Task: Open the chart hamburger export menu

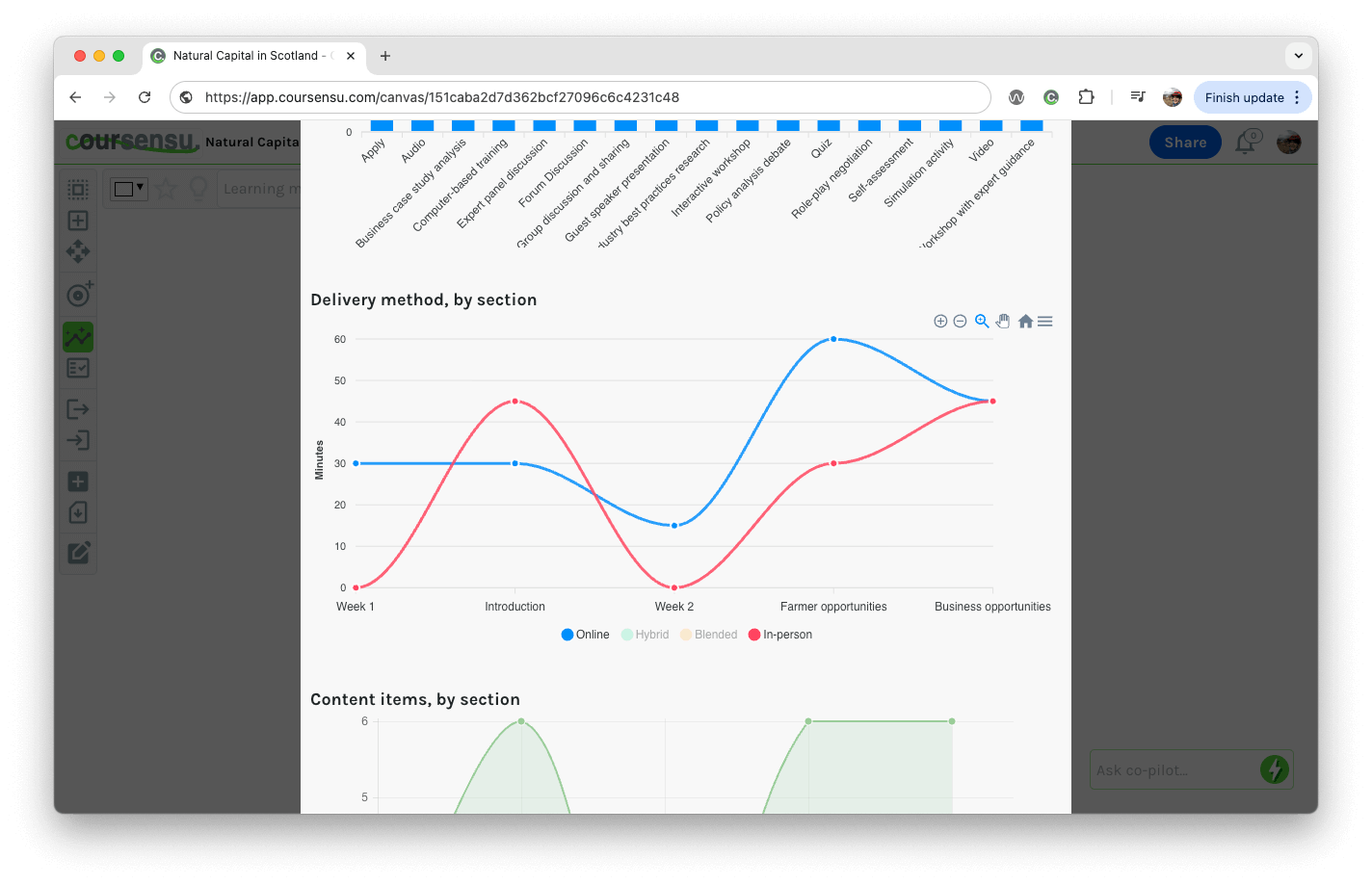Action: (1045, 322)
